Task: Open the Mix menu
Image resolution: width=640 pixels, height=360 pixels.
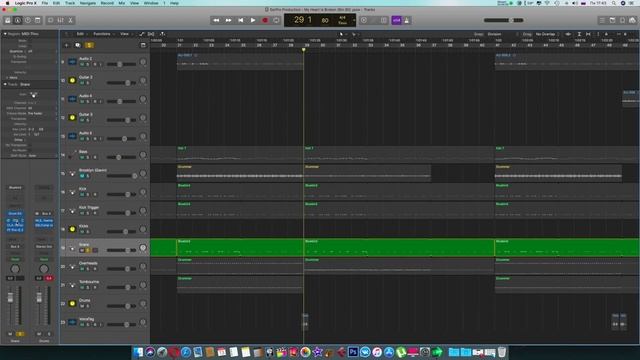Action: click(122, 3)
